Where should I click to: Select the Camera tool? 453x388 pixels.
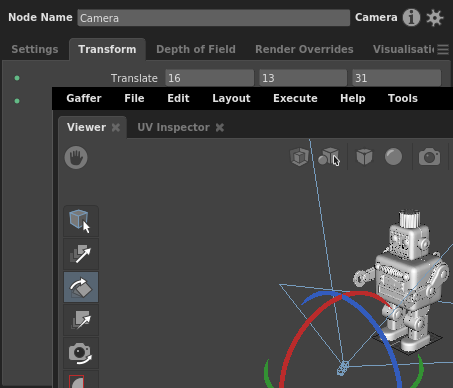[81, 353]
